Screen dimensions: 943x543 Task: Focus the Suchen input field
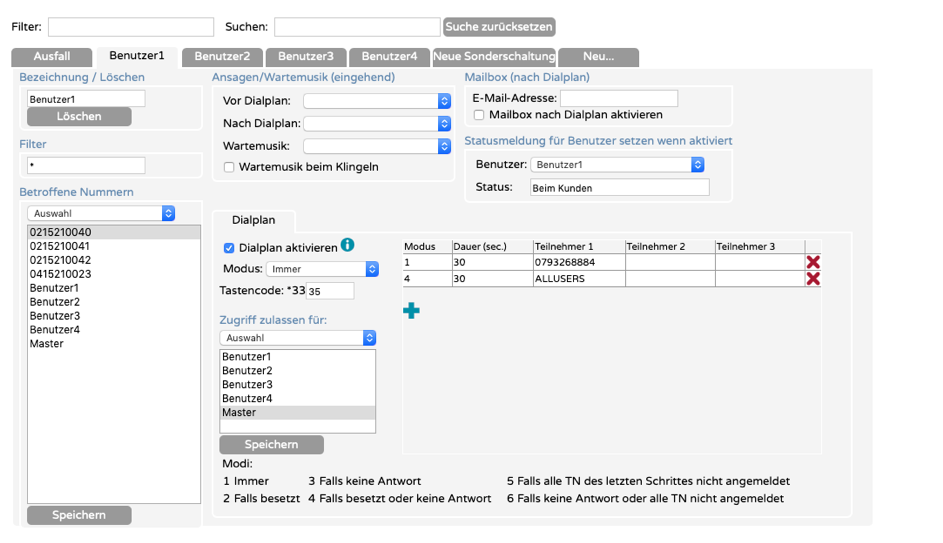(x=357, y=27)
